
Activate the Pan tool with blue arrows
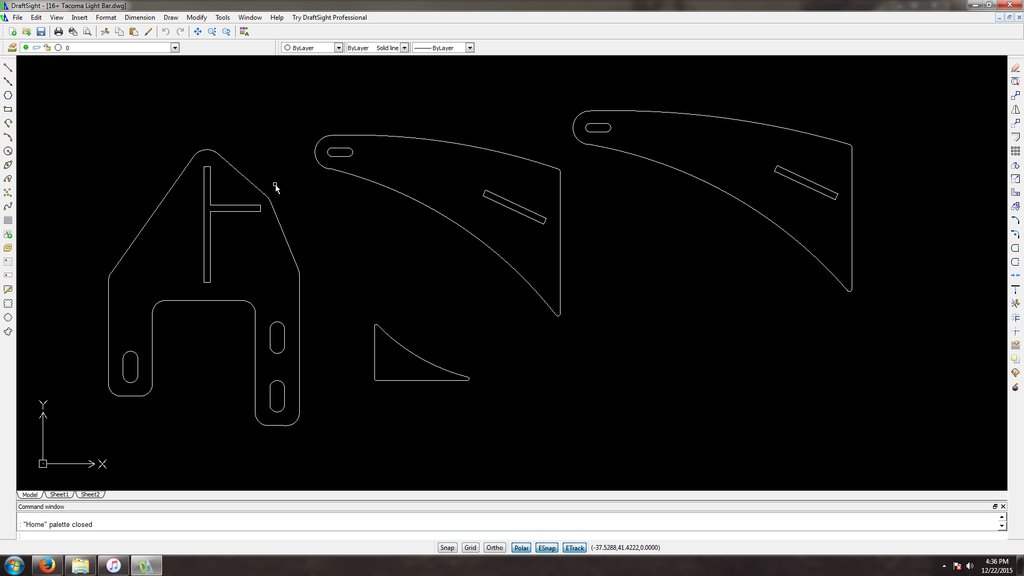point(198,31)
